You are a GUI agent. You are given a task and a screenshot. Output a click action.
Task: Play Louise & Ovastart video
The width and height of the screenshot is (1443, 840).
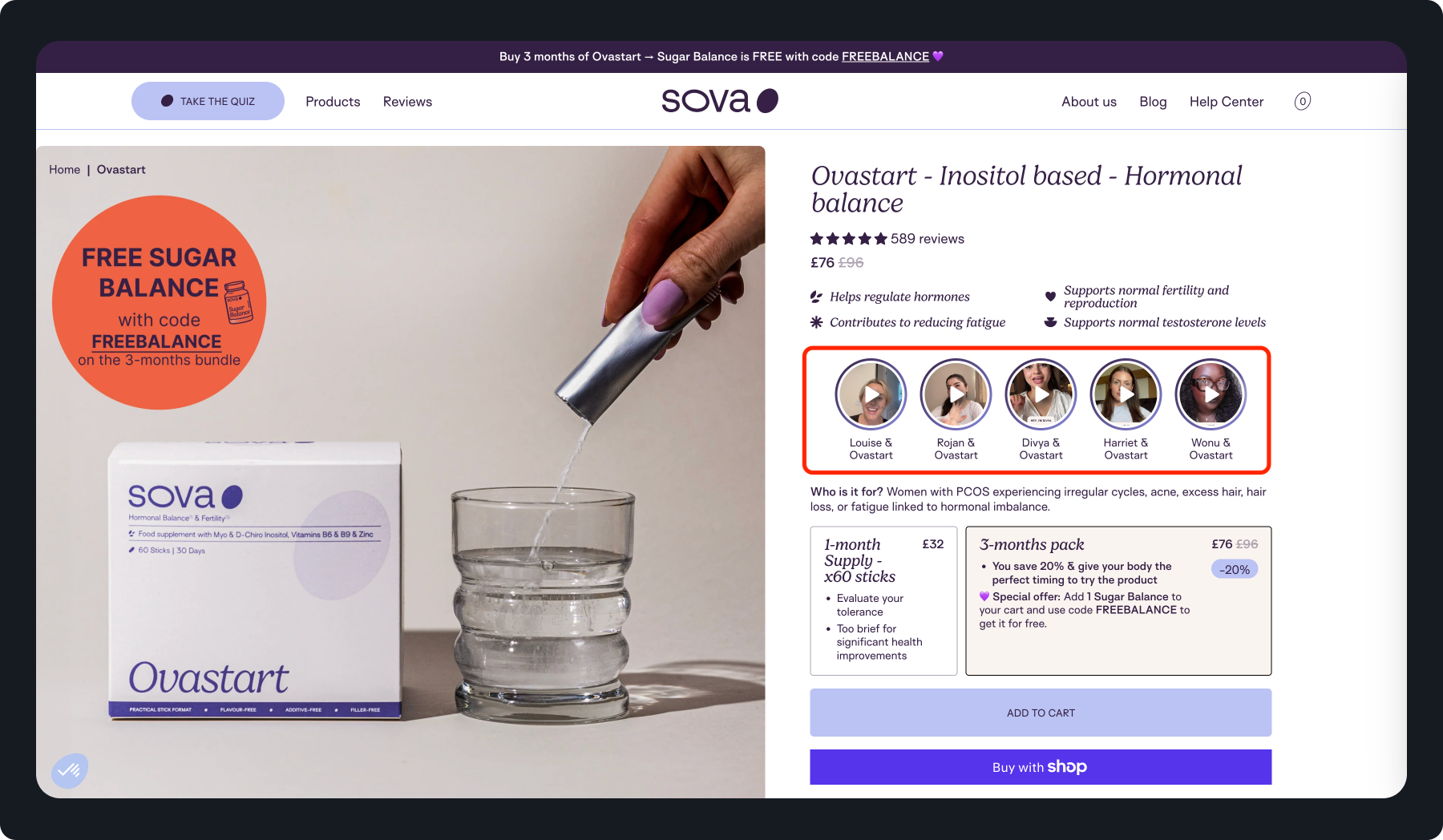[871, 394]
